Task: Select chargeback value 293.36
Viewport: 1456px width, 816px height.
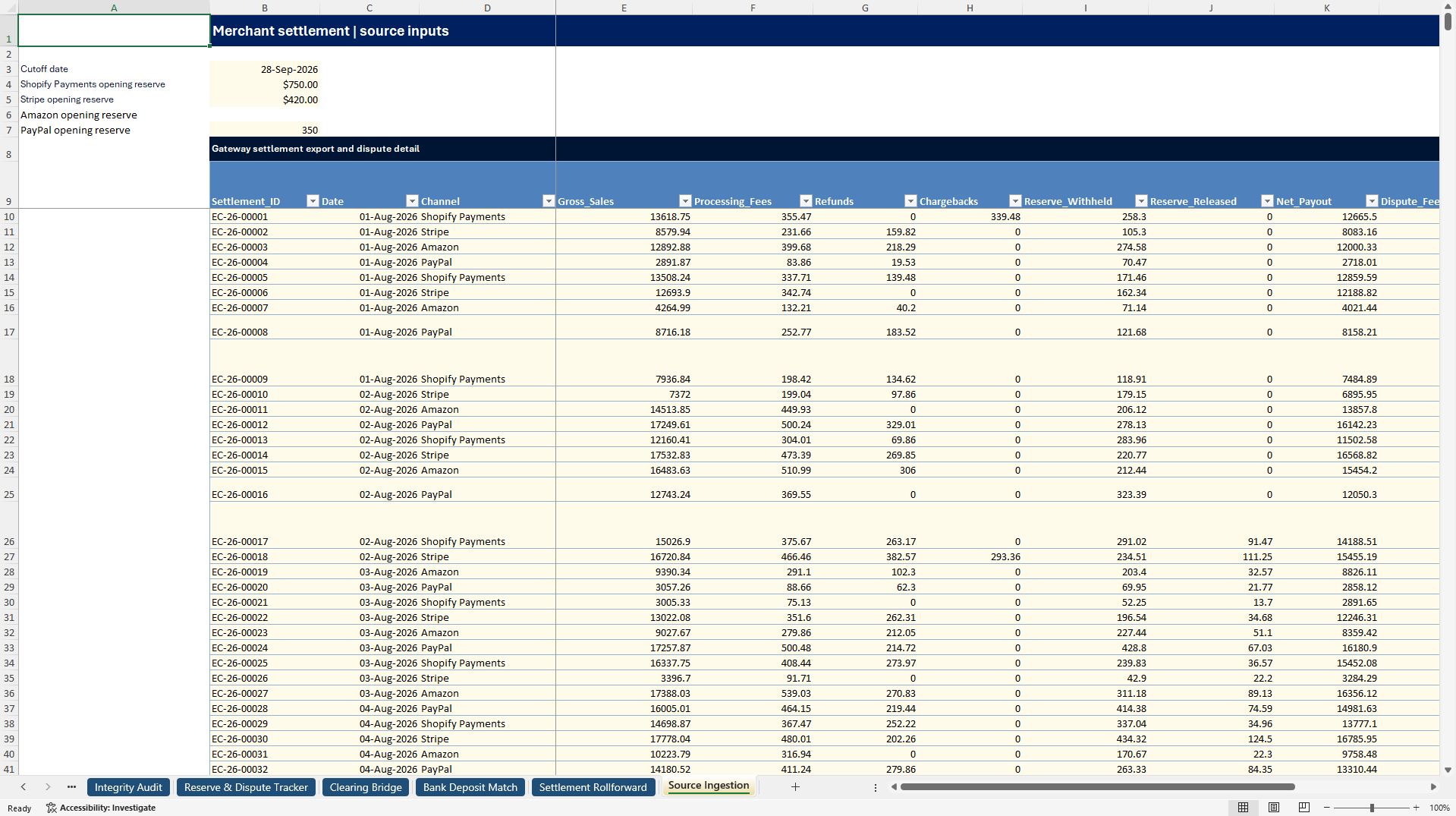Action: [x=970, y=556]
